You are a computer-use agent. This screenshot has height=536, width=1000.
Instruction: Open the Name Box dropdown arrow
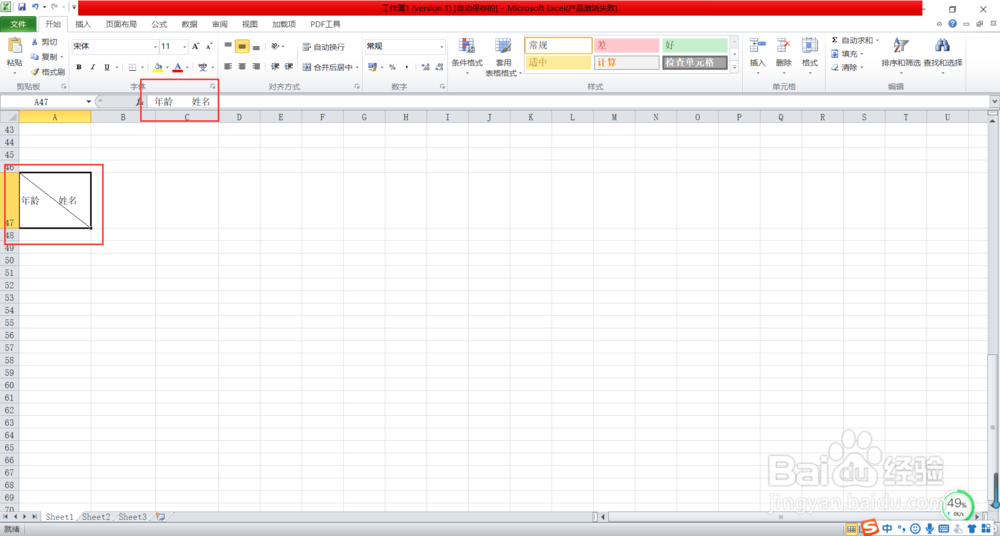click(x=89, y=102)
